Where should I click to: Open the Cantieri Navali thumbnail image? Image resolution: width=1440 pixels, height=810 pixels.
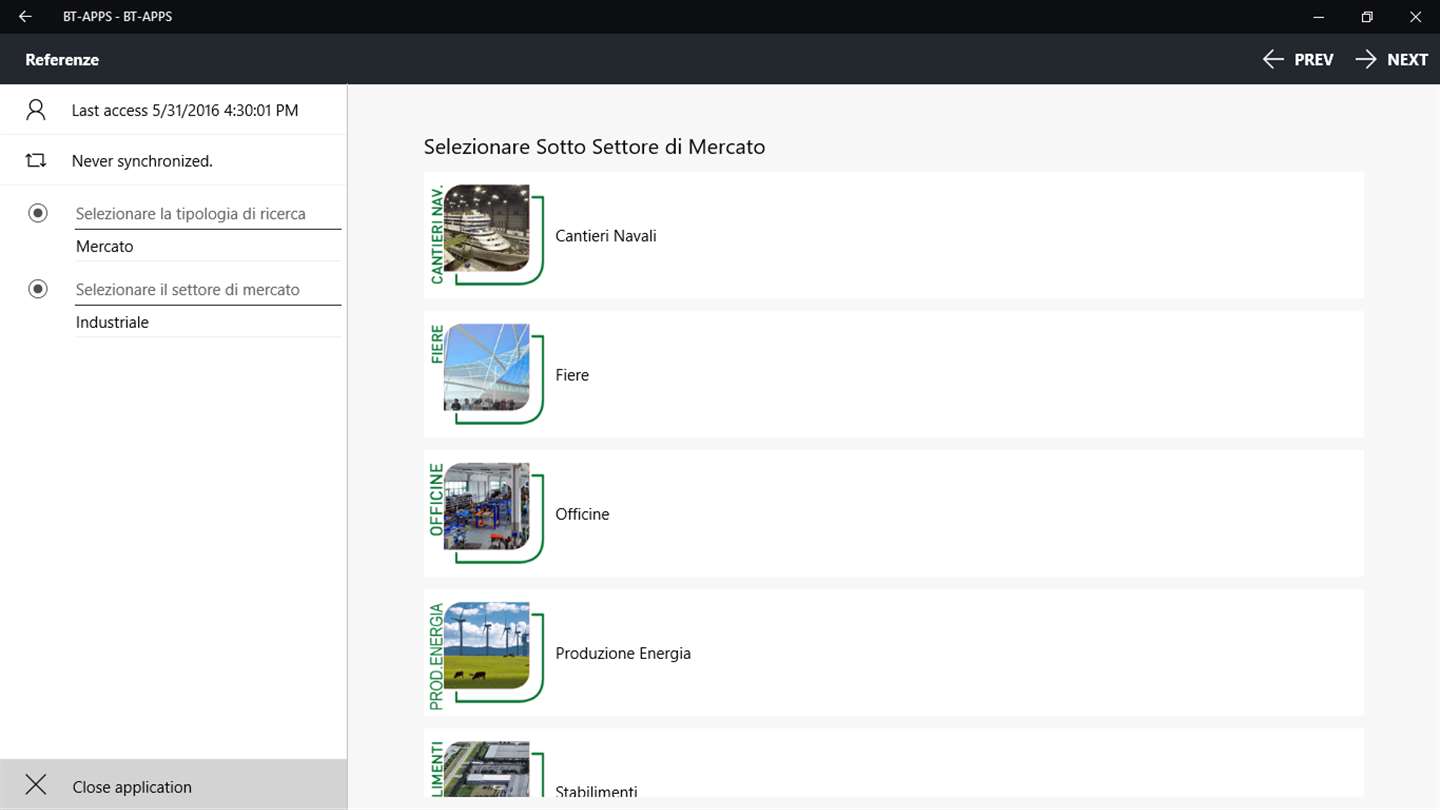point(486,234)
